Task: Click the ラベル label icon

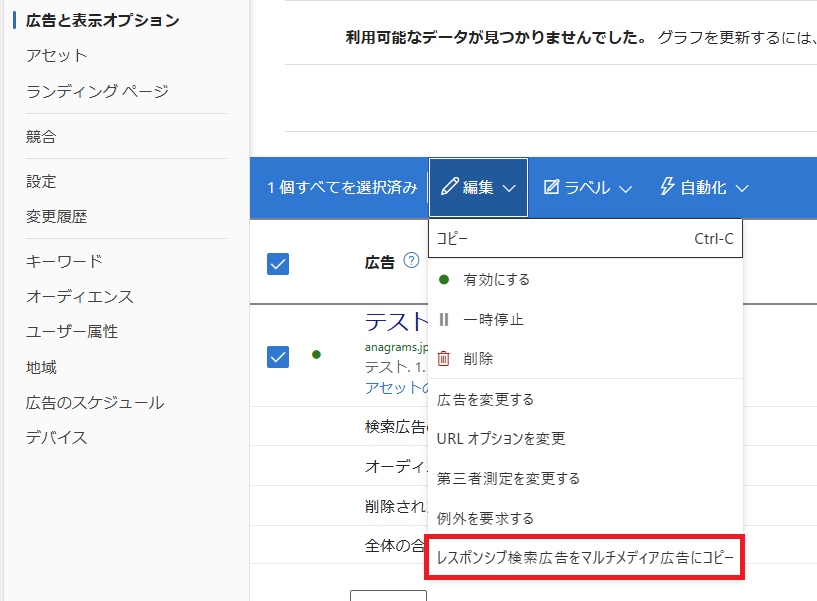Action: (x=551, y=187)
